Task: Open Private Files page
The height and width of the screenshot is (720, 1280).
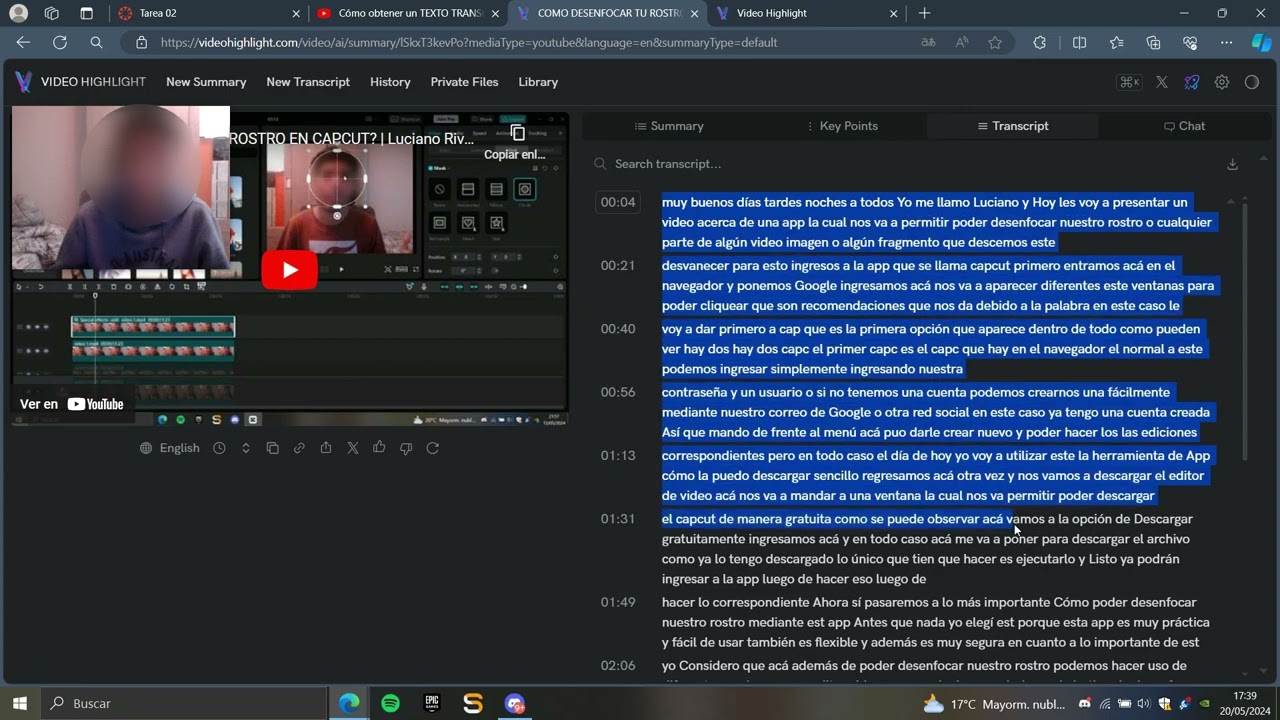Action: click(464, 82)
